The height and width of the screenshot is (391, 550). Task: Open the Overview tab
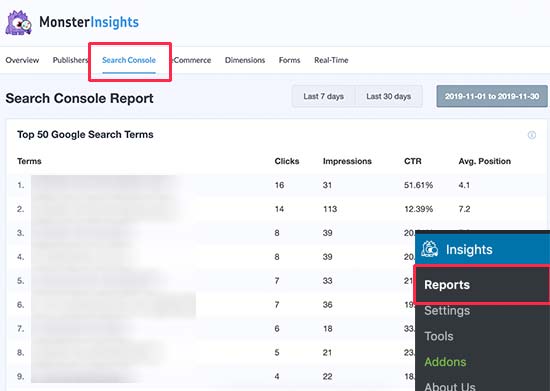point(22,60)
